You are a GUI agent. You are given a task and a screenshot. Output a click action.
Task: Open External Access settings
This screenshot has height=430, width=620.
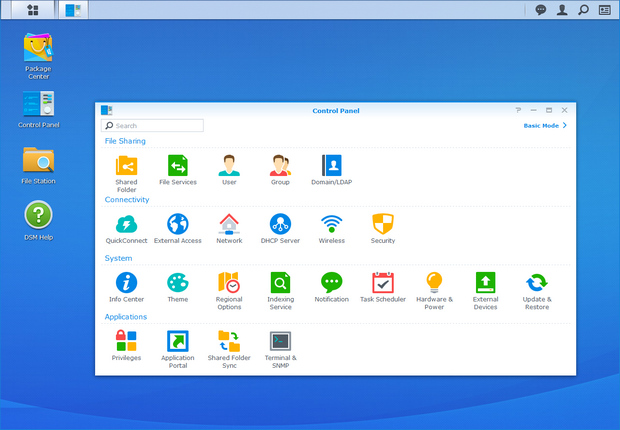coord(178,228)
